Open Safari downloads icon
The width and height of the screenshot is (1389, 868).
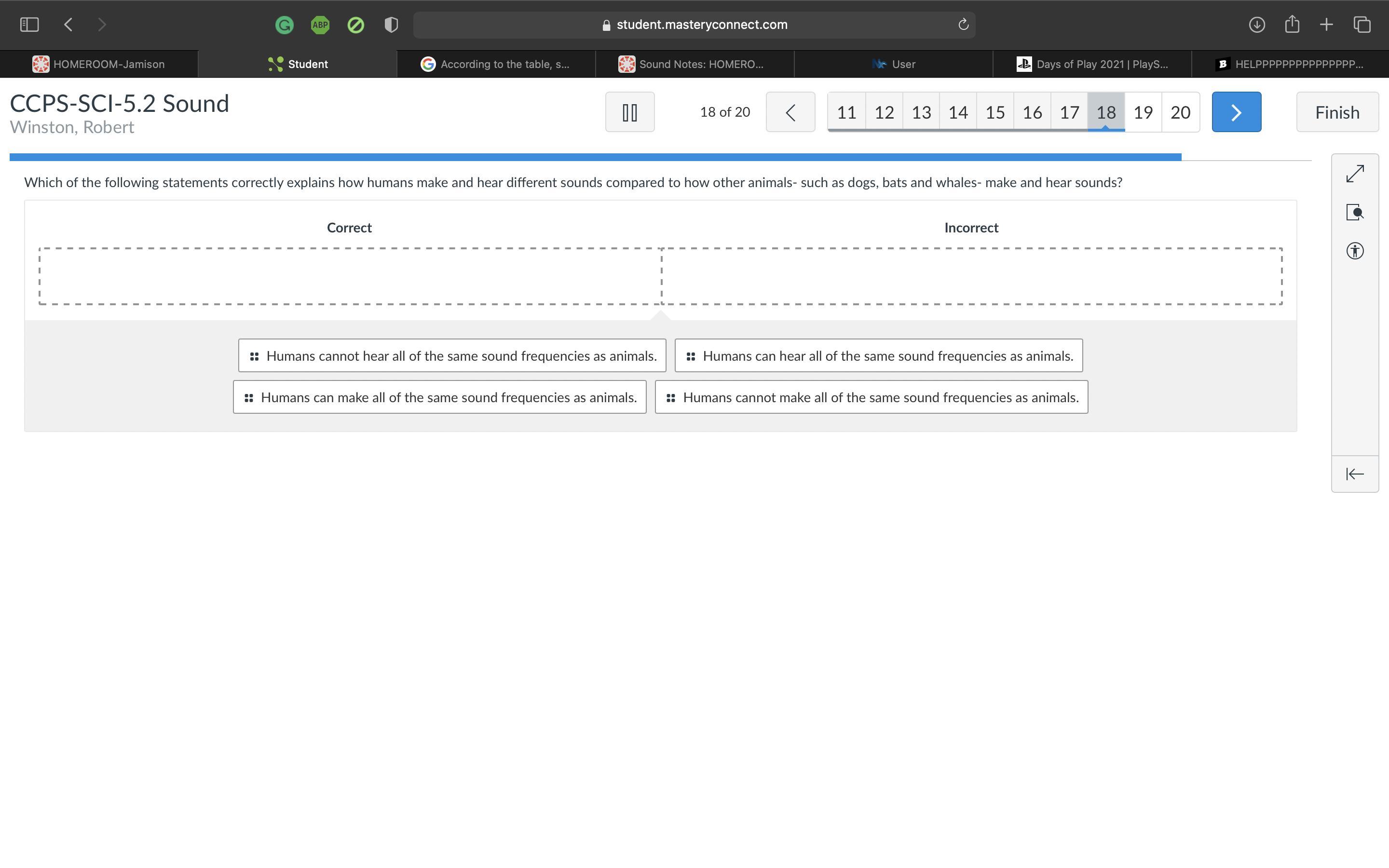point(1256,25)
